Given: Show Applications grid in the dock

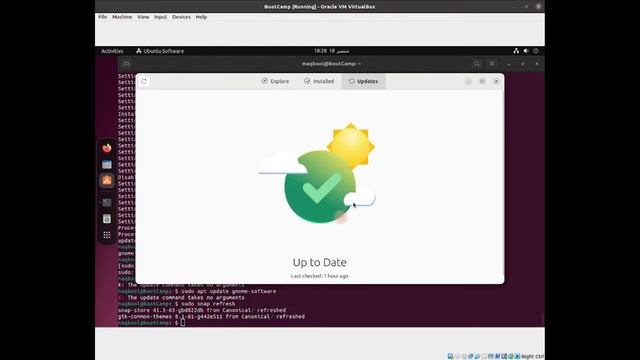Looking at the screenshot, I should pyautogui.click(x=107, y=235).
